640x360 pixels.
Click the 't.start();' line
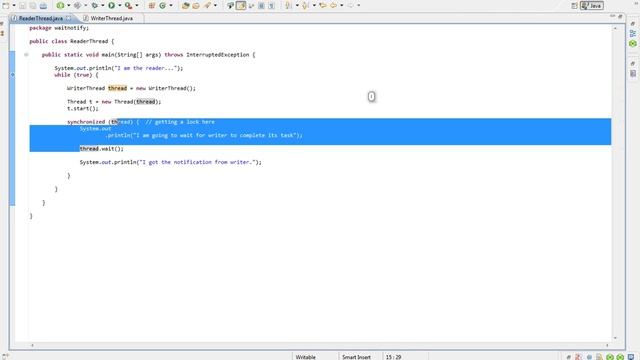click(x=83, y=109)
